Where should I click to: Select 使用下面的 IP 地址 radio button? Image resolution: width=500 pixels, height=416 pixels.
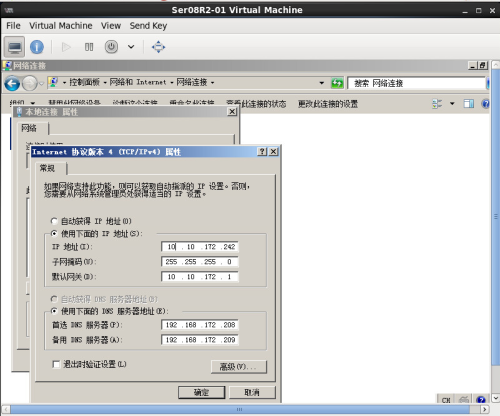(x=54, y=234)
